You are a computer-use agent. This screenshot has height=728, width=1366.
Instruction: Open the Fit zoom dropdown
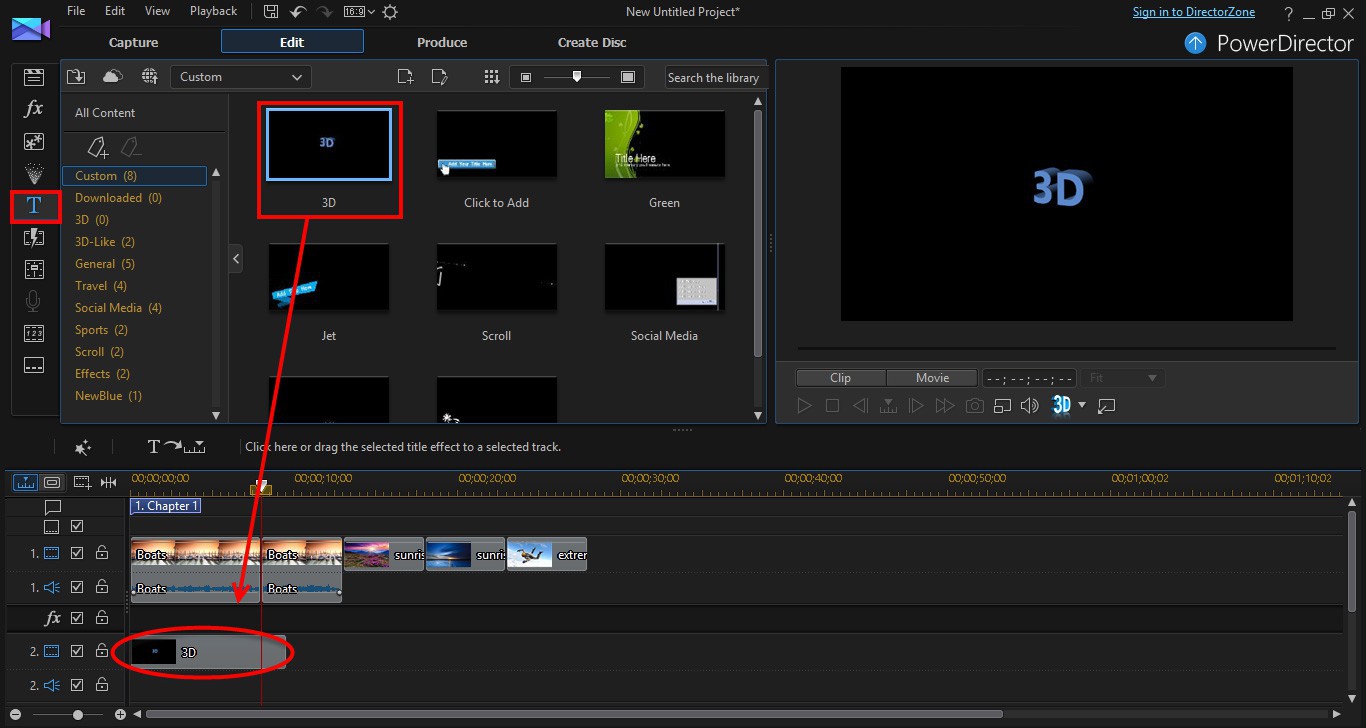pos(1124,378)
